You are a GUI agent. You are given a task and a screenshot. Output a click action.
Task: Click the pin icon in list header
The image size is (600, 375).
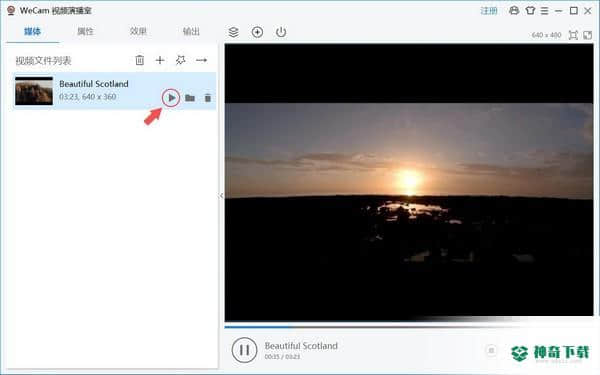(x=180, y=60)
